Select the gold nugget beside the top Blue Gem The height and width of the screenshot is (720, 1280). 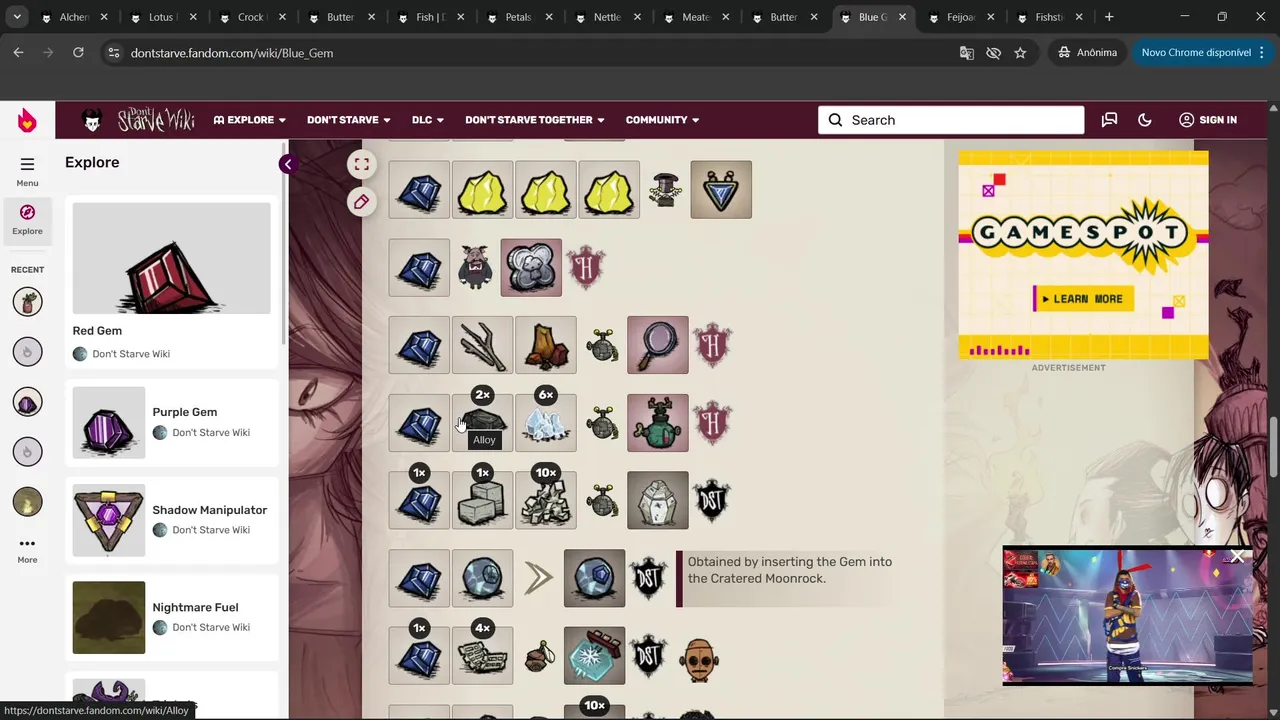483,189
